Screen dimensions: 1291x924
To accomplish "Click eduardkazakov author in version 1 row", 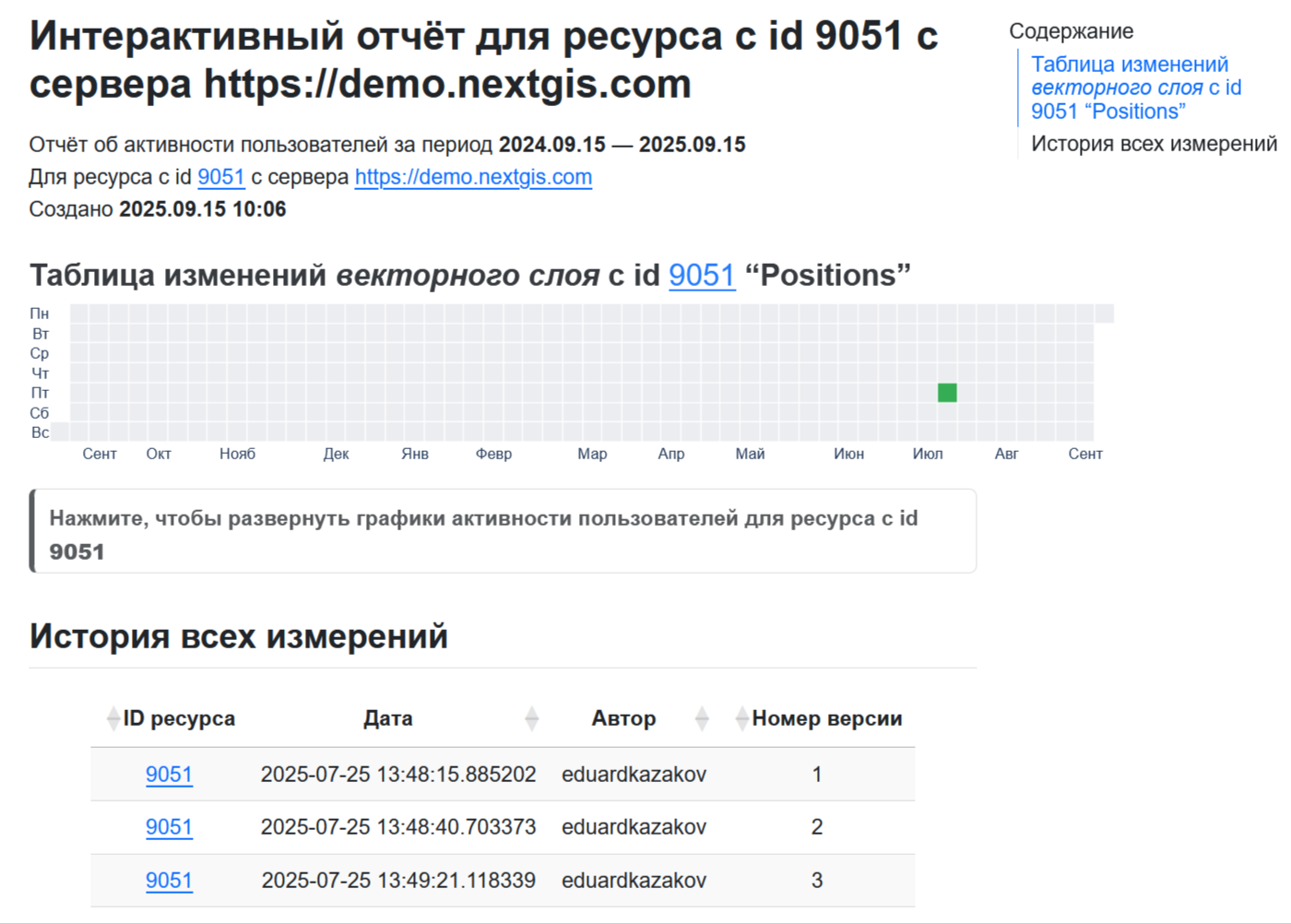I will tap(634, 775).
